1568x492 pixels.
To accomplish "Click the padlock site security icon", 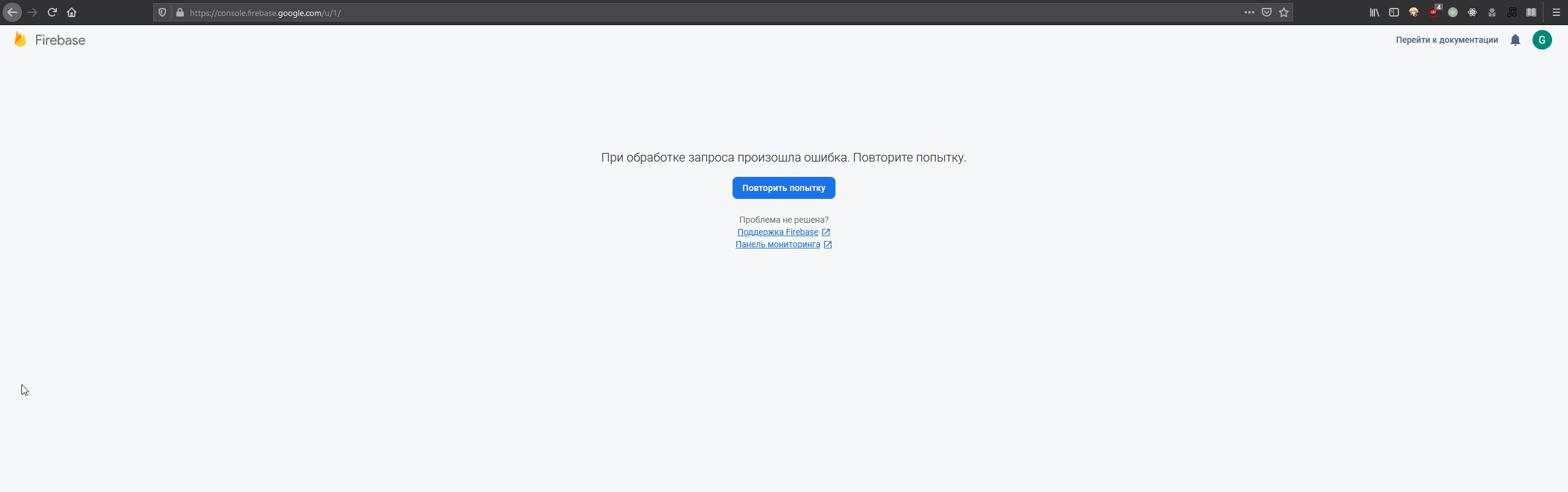I will pos(179,12).
